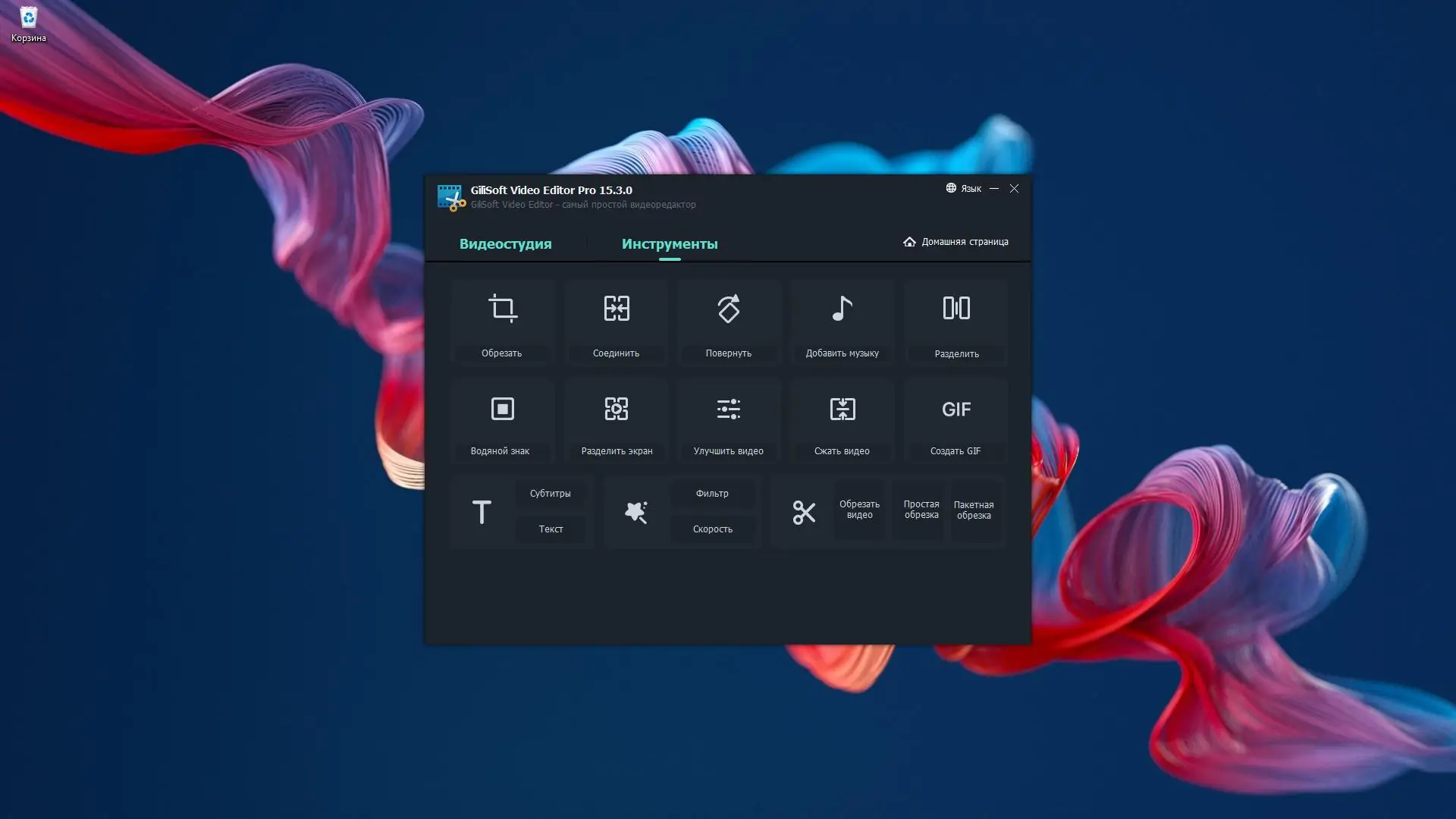Open the Split screen (Разделить экран) icon
Viewport: 1456px width, 819px height.
tap(616, 409)
